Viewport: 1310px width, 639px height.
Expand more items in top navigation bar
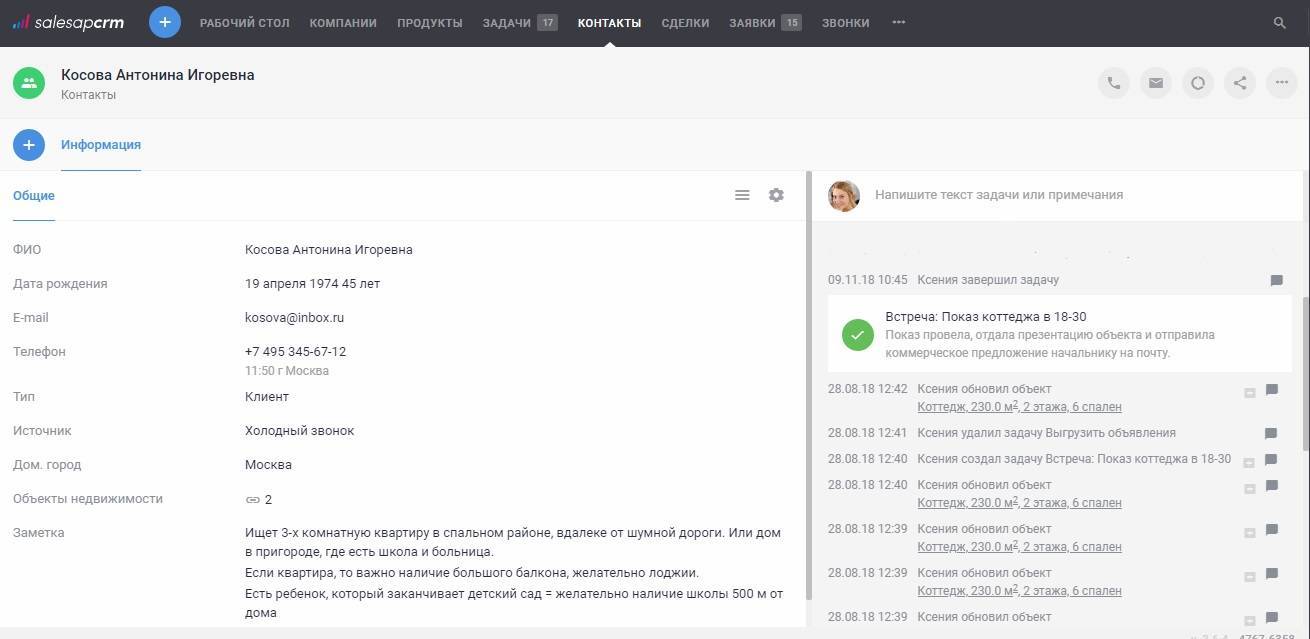click(x=898, y=22)
